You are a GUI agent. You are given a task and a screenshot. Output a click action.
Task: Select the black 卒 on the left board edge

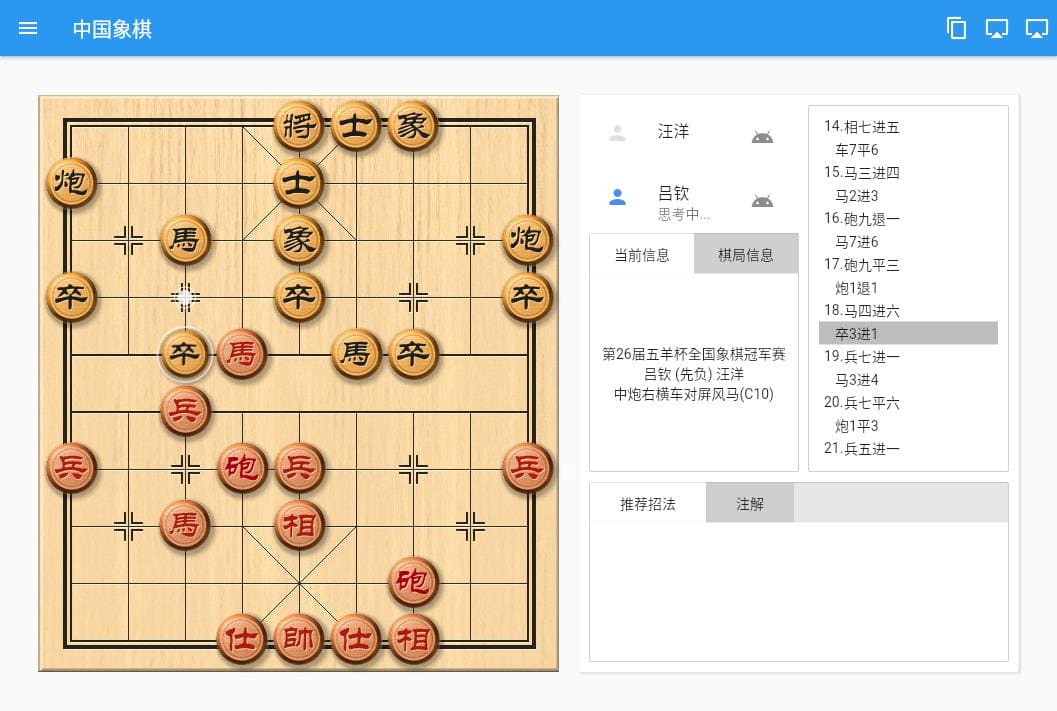click(71, 296)
